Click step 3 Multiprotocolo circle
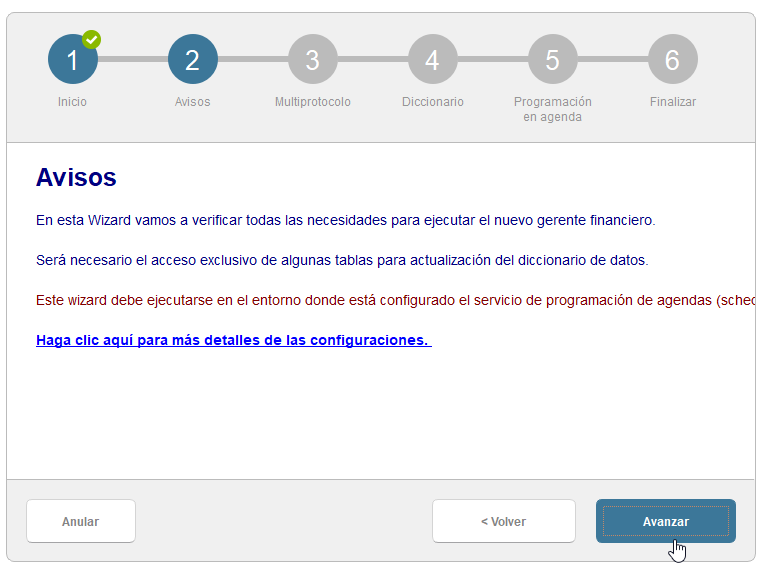 pyautogui.click(x=313, y=59)
